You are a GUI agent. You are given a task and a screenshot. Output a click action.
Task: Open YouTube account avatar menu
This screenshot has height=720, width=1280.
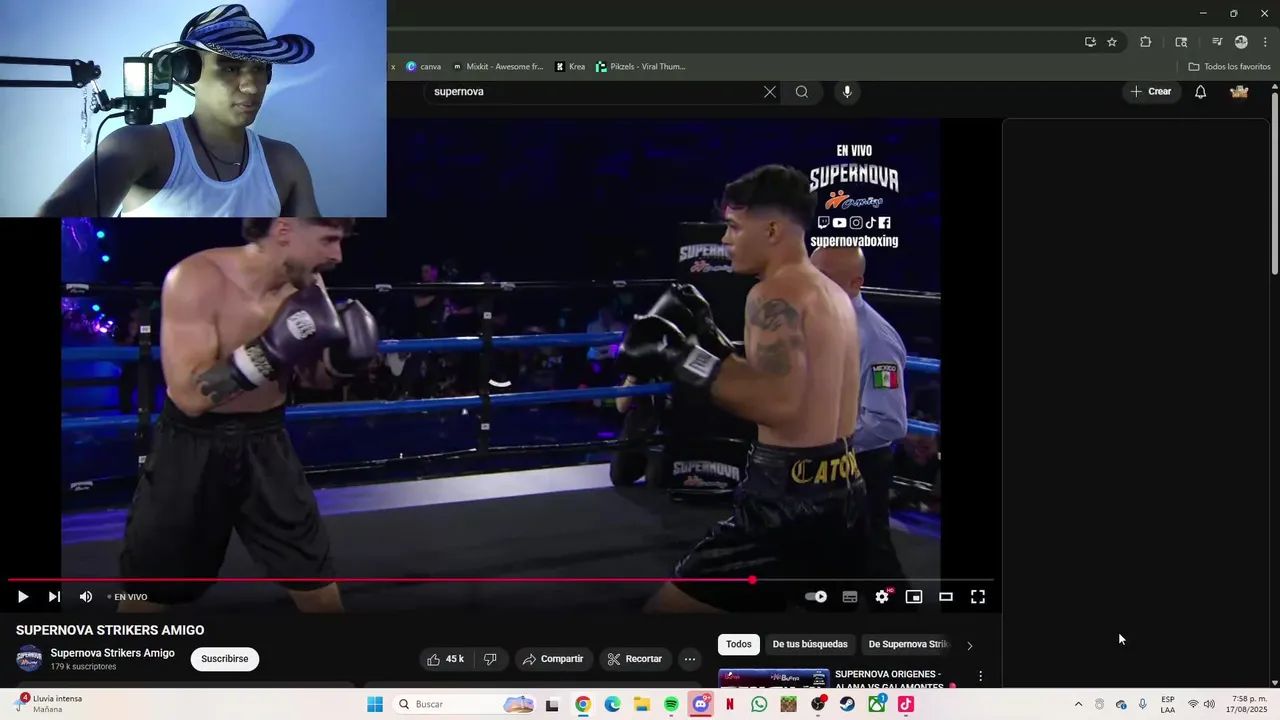pos(1239,92)
